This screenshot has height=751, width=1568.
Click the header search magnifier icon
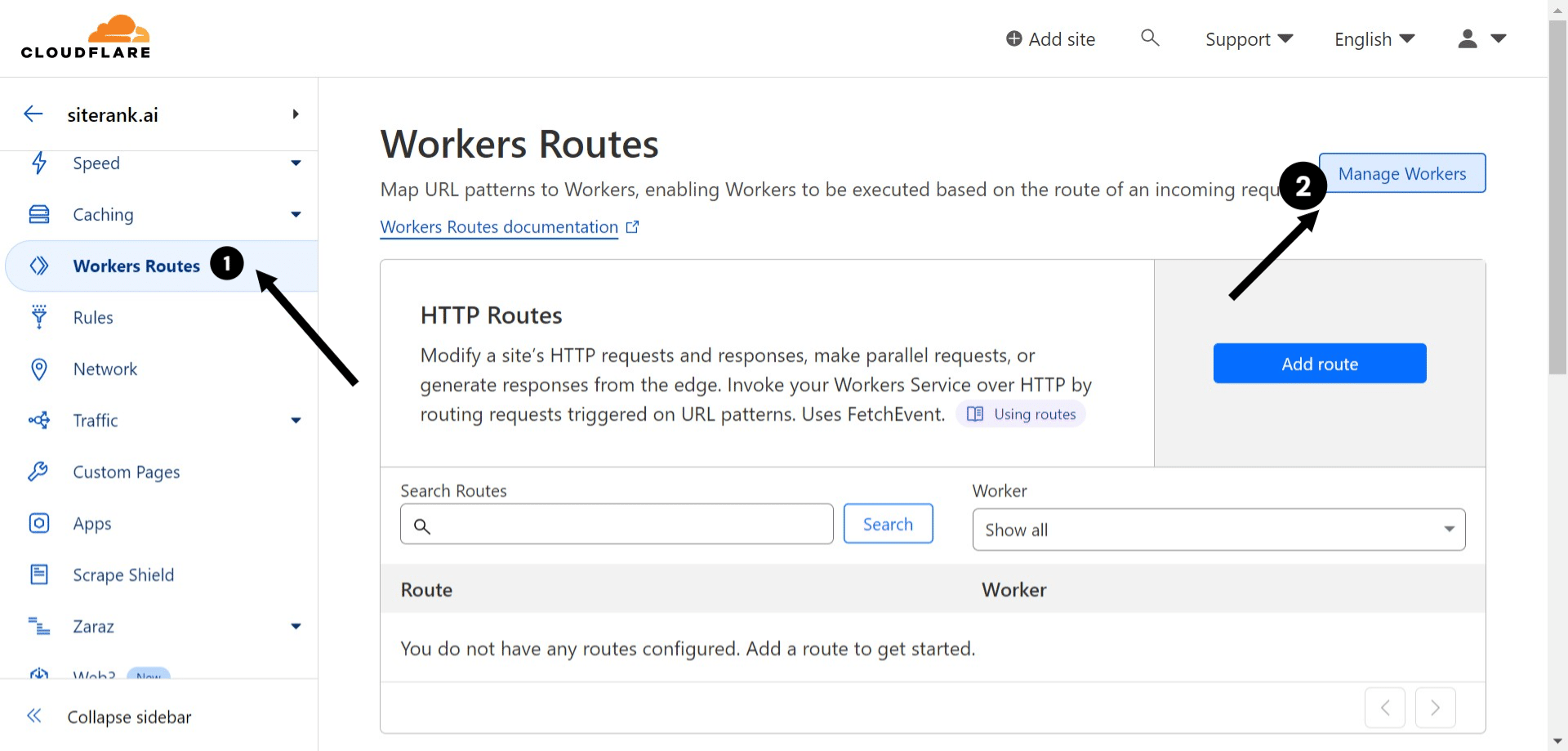[1150, 38]
